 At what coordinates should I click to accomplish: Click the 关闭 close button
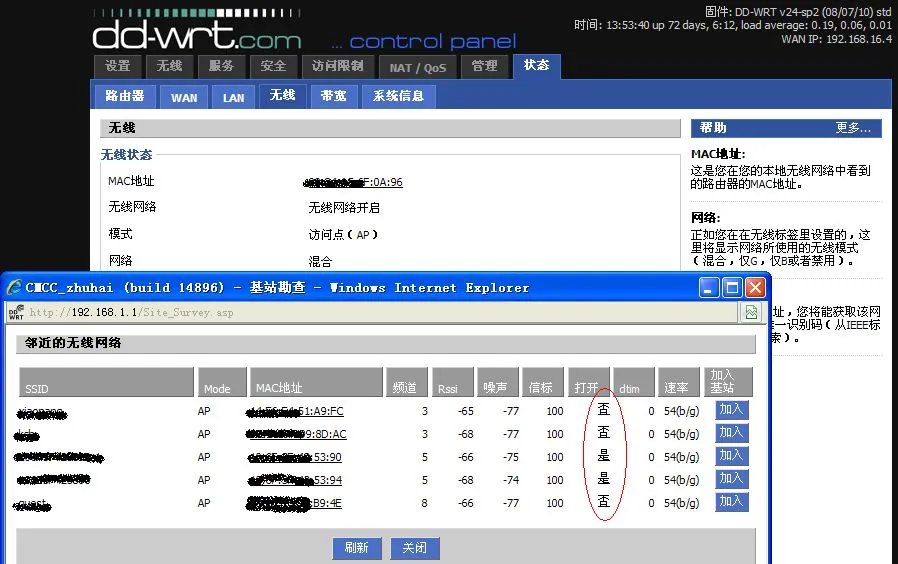pos(415,548)
